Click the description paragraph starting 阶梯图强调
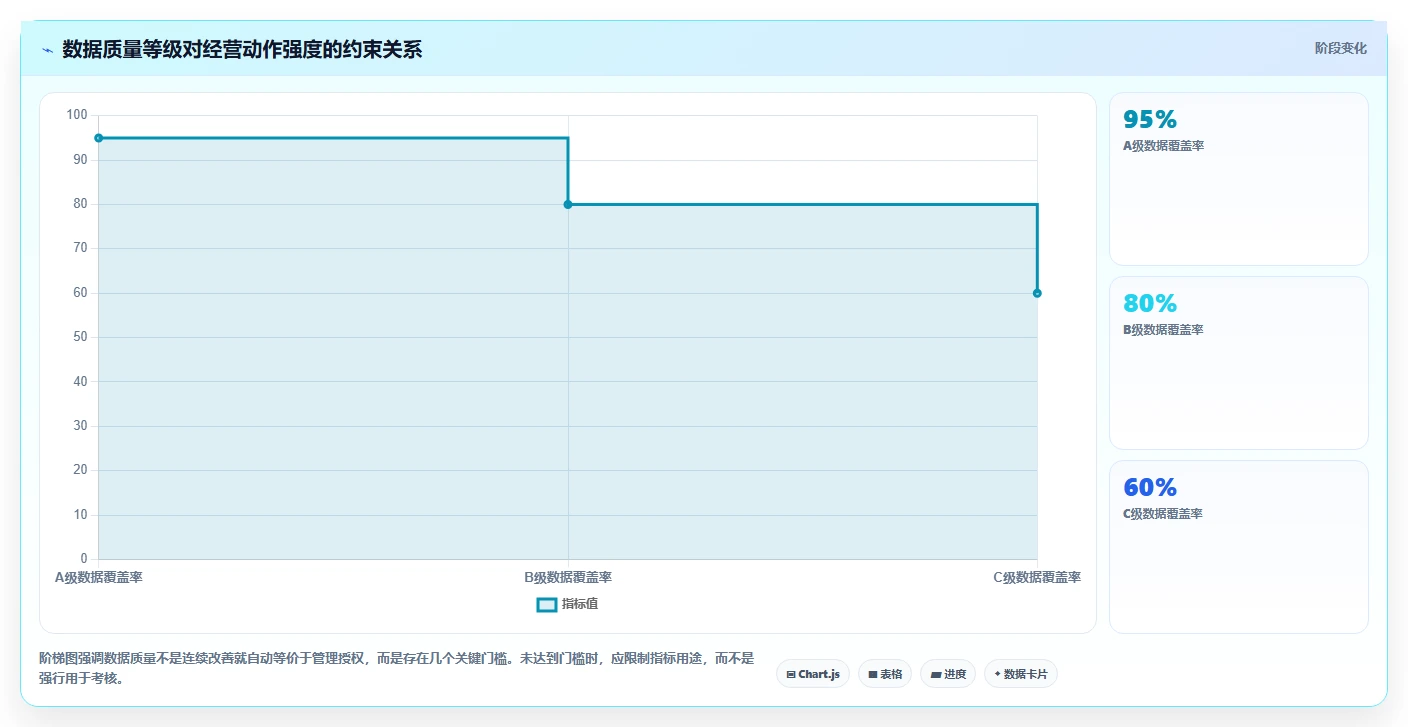 pos(397,668)
